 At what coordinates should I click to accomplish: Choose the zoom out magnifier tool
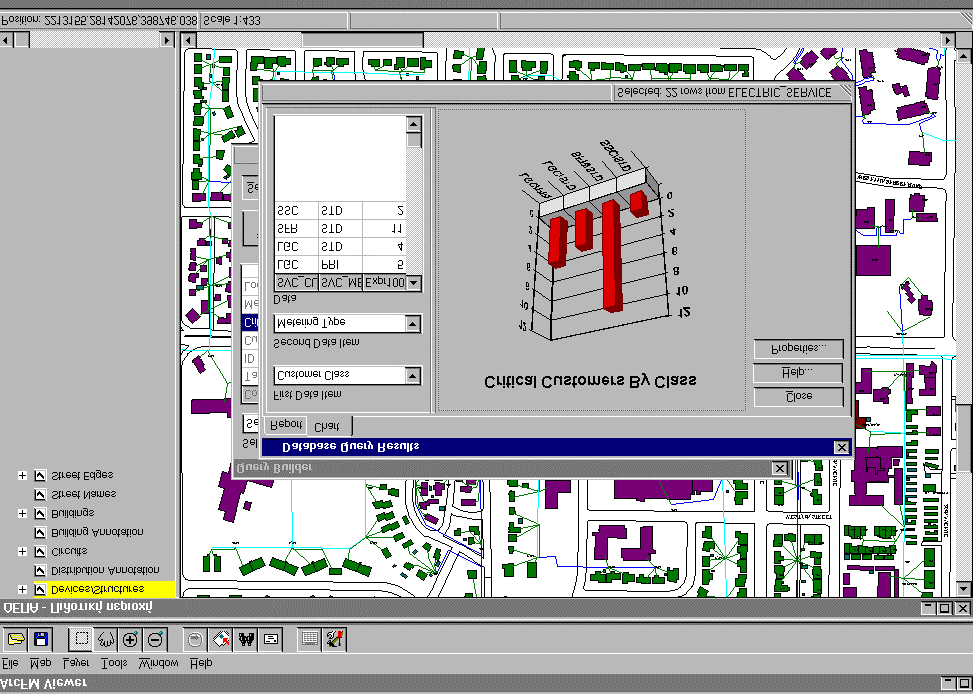[x=155, y=639]
